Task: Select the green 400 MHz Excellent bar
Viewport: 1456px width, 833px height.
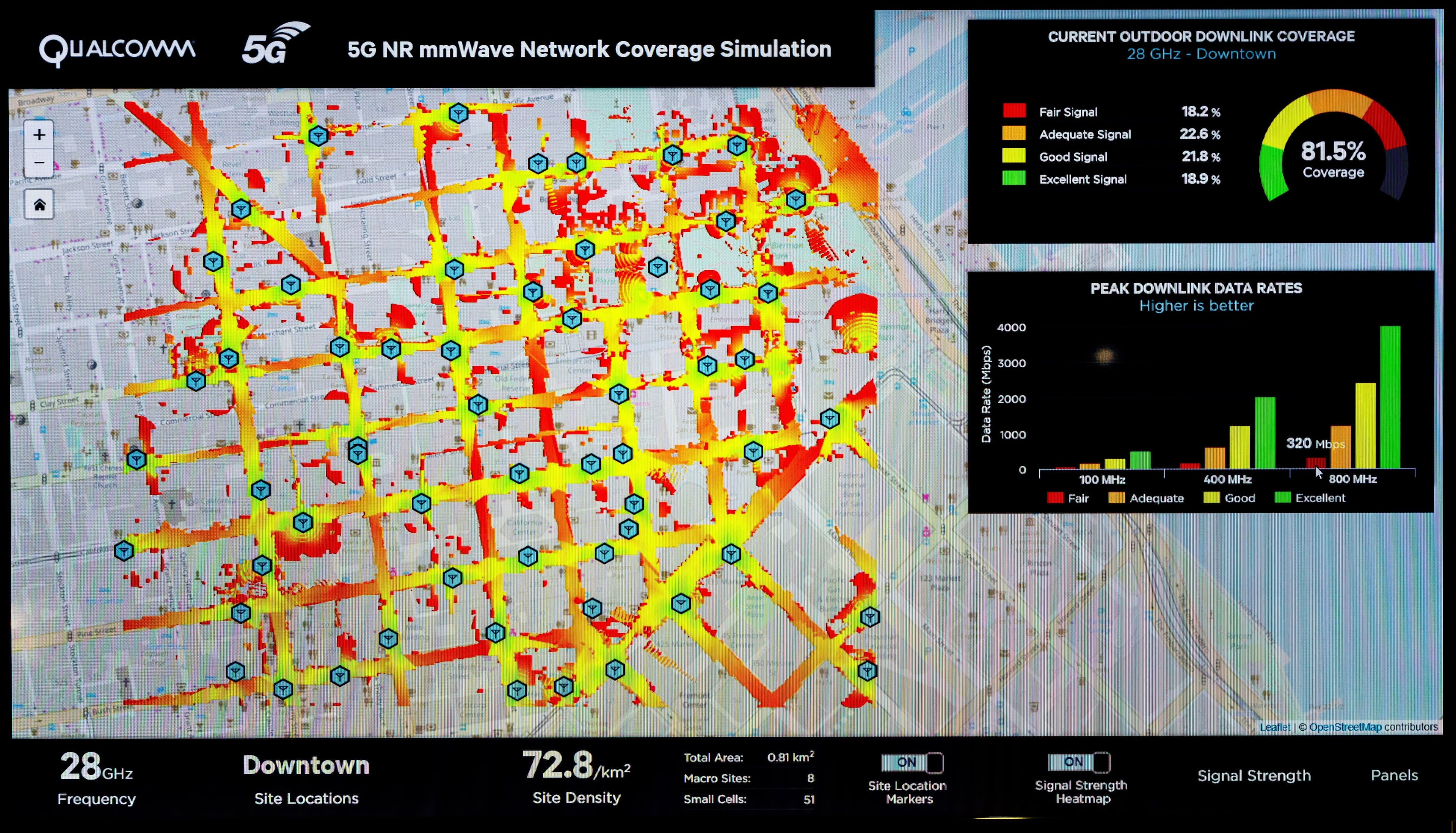Action: (x=1265, y=432)
